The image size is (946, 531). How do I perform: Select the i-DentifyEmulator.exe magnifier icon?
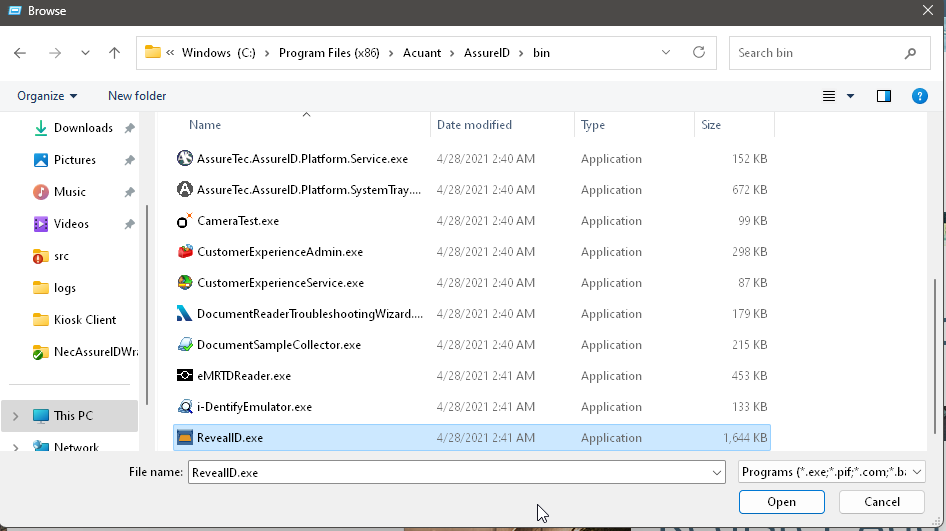click(x=184, y=407)
